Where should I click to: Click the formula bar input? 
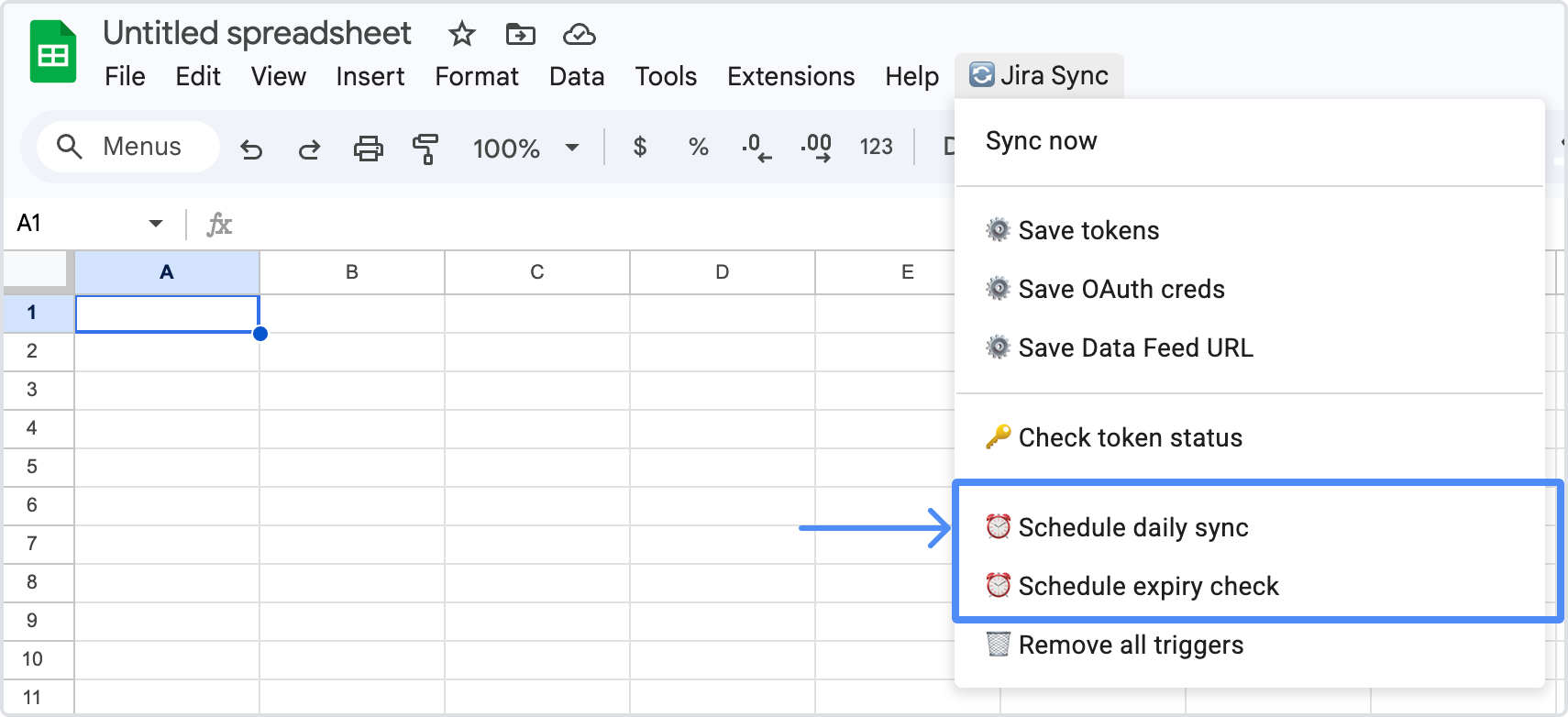pyautogui.click(x=596, y=224)
